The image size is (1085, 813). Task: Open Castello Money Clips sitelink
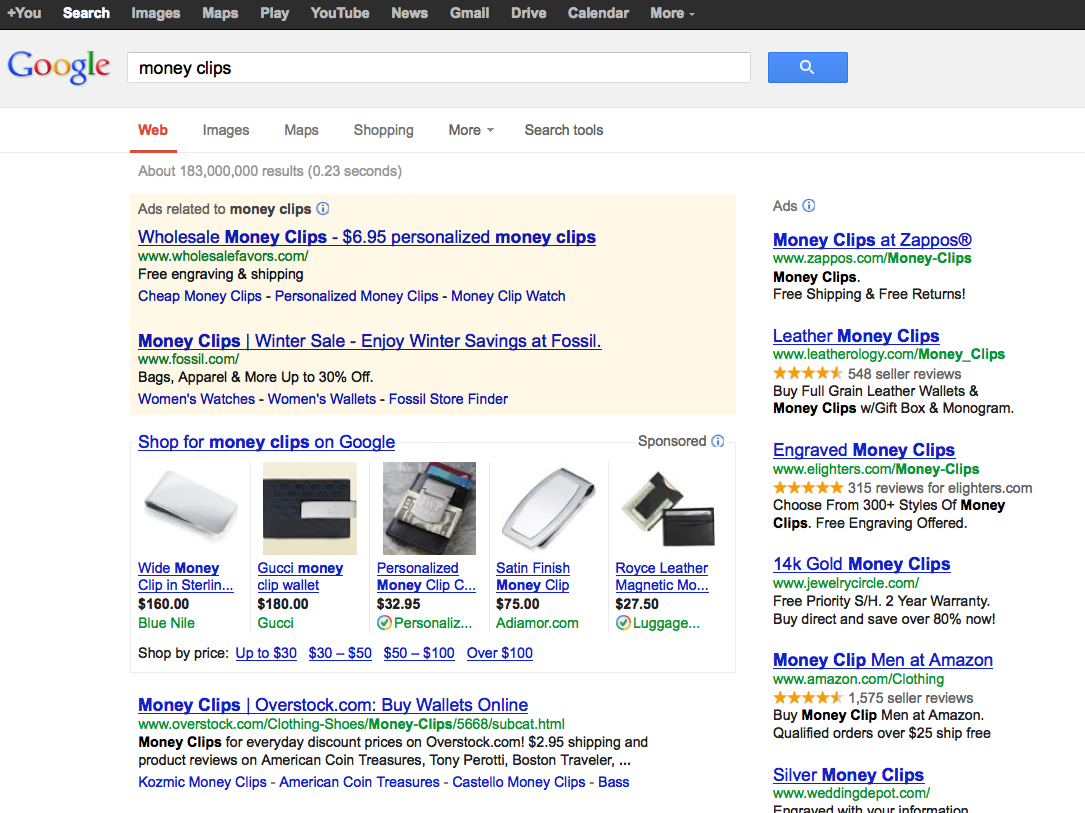pos(518,782)
